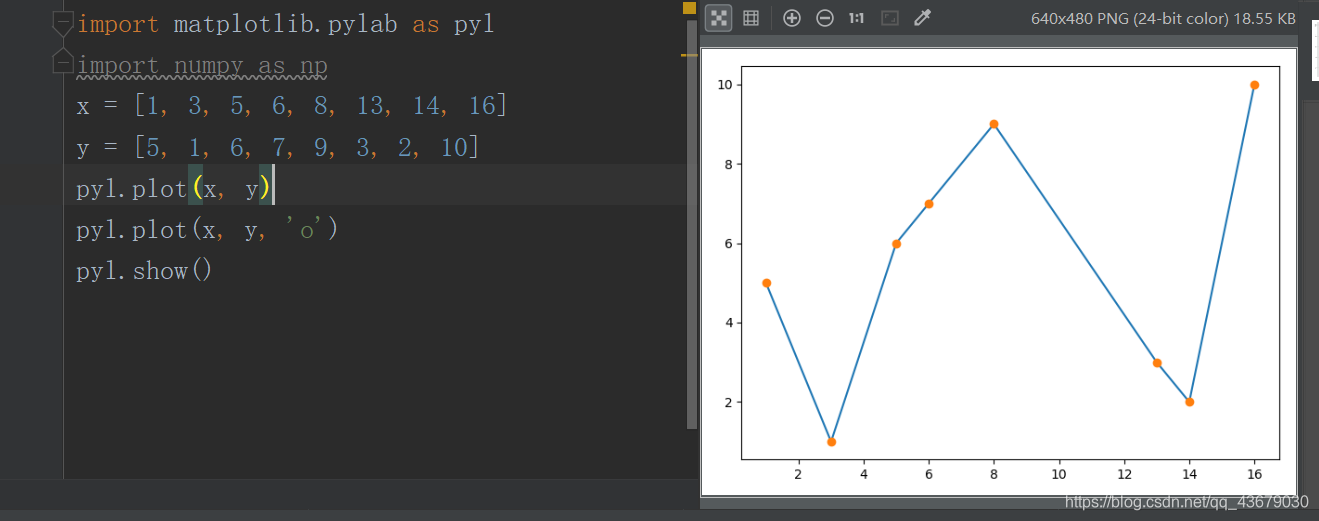The image size is (1319, 521).
Task: Click the yellow inspection warning indicator
Action: pos(689,8)
